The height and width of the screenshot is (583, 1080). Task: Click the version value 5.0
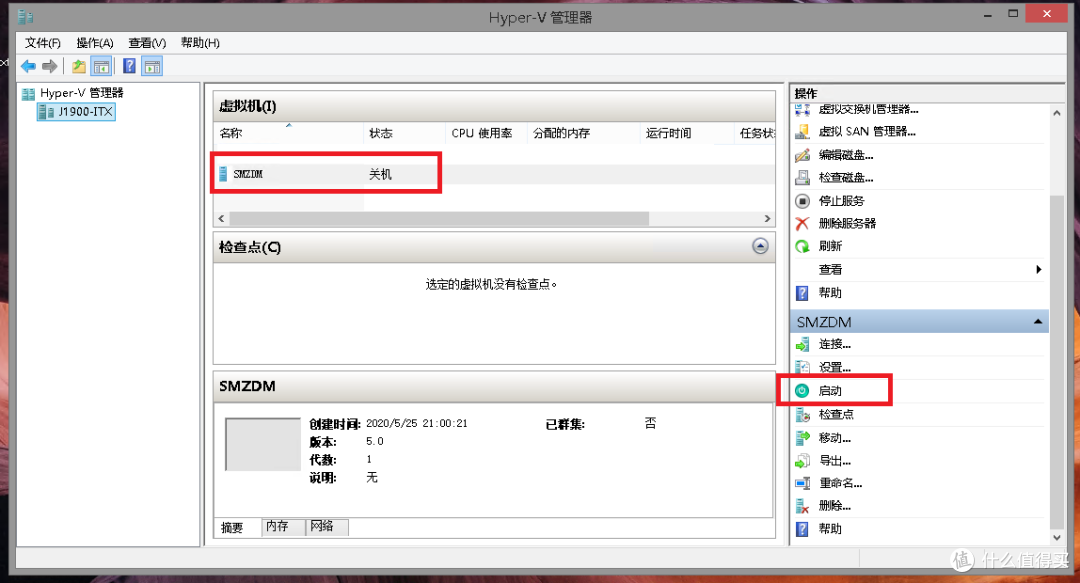[x=375, y=441]
